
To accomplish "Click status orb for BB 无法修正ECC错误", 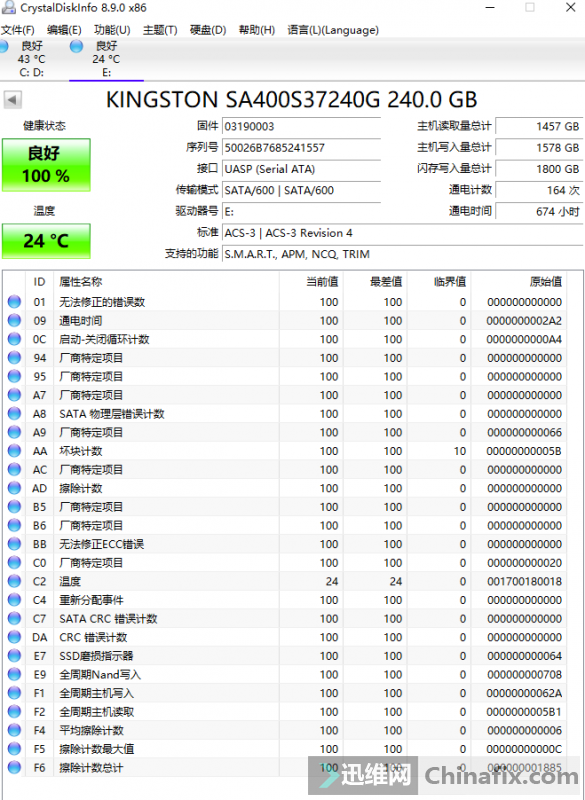I will pos(14,544).
